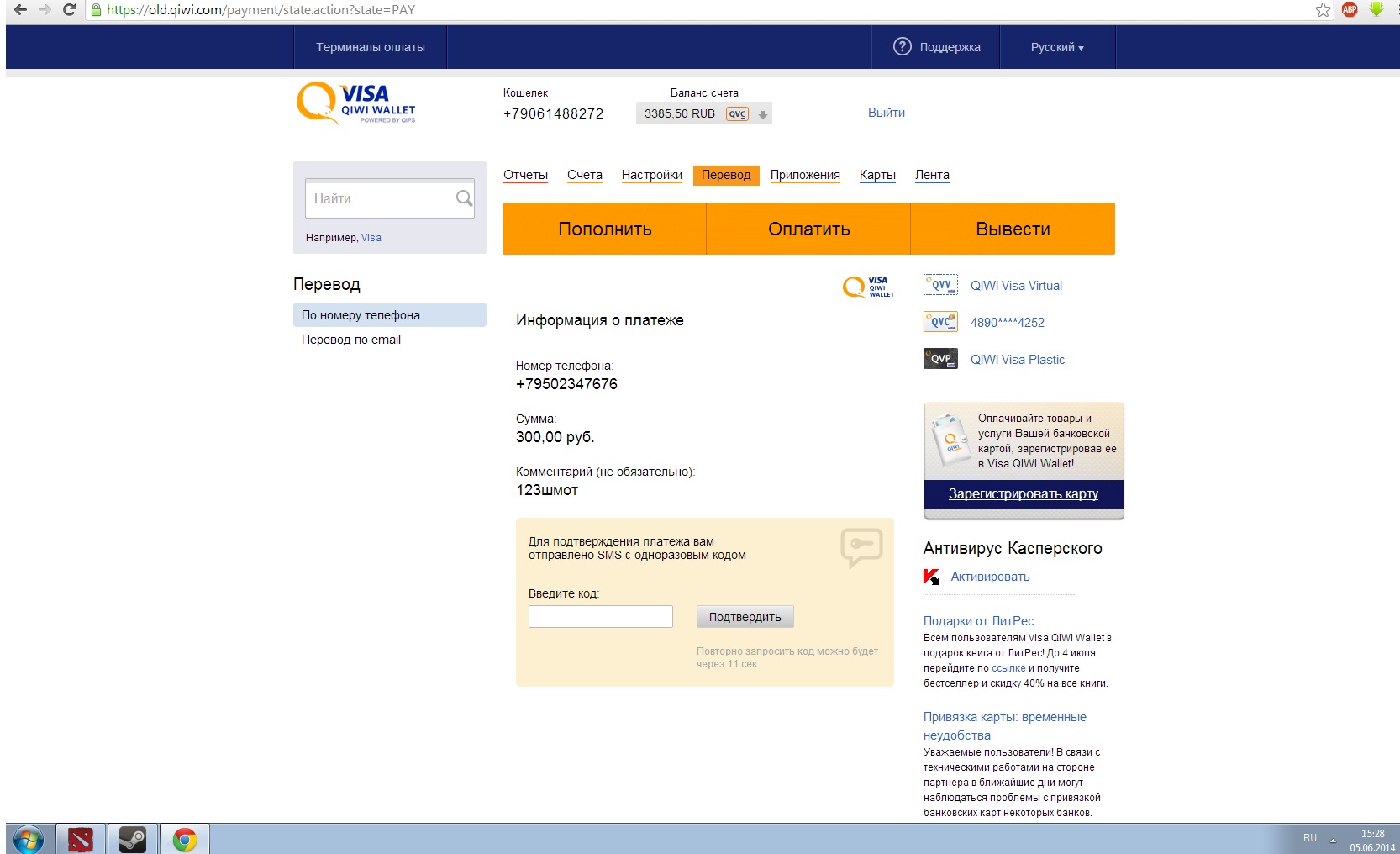Screen dimensions: 1400x854
Task: Open Steam from the taskbar
Action: (132, 839)
